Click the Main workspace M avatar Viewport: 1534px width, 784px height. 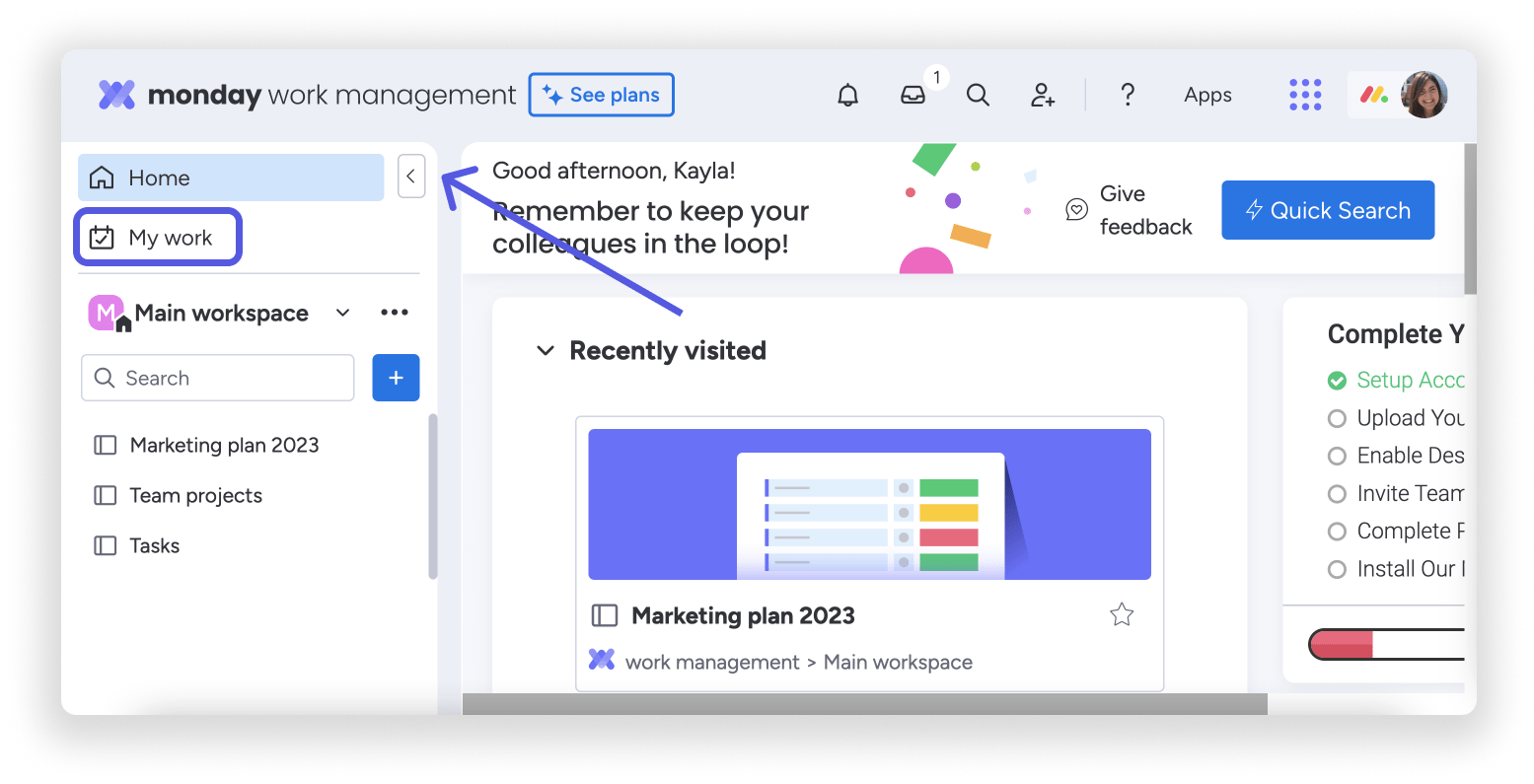(107, 313)
